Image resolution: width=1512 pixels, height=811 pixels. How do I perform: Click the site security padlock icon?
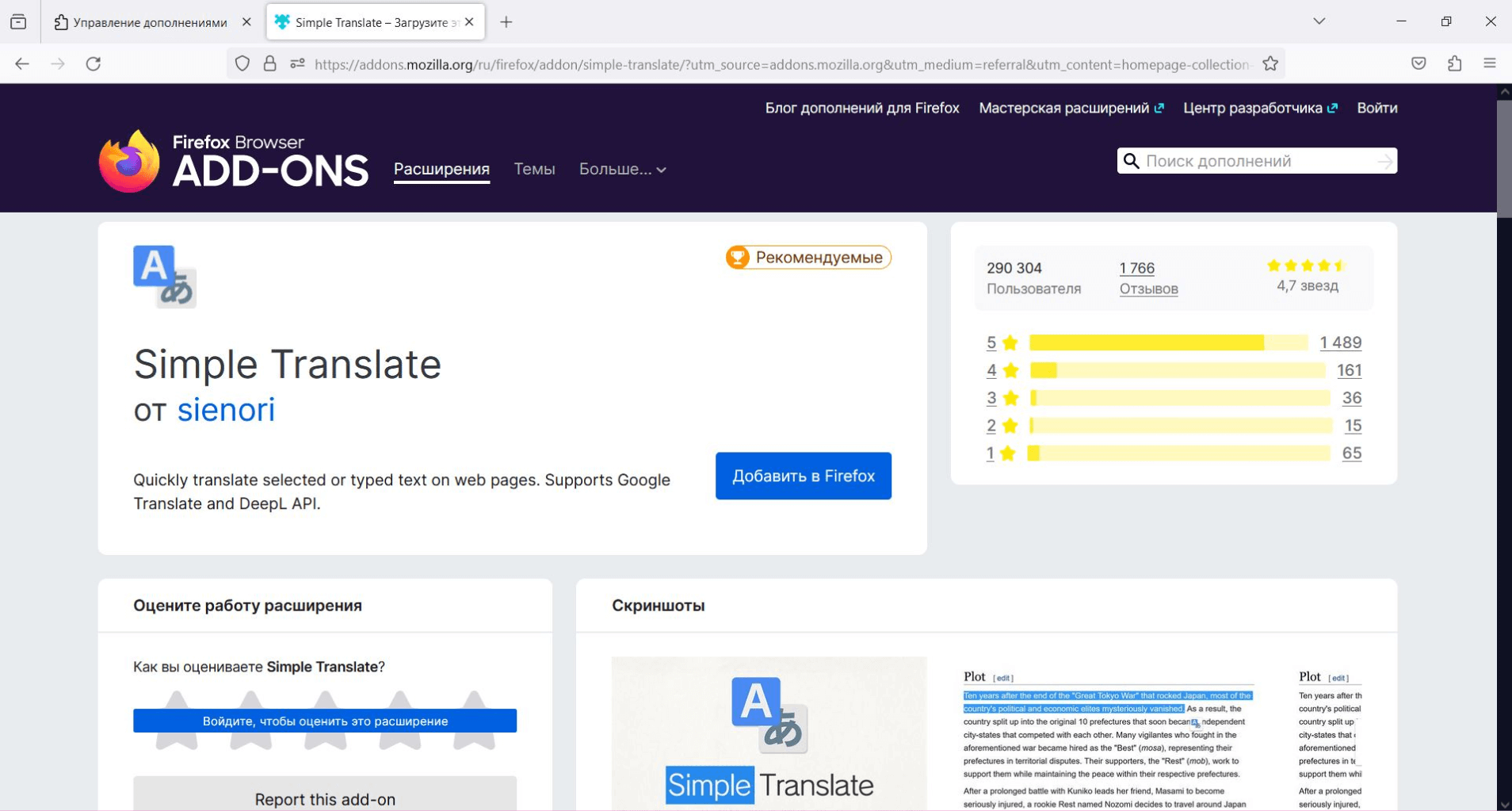(270, 64)
